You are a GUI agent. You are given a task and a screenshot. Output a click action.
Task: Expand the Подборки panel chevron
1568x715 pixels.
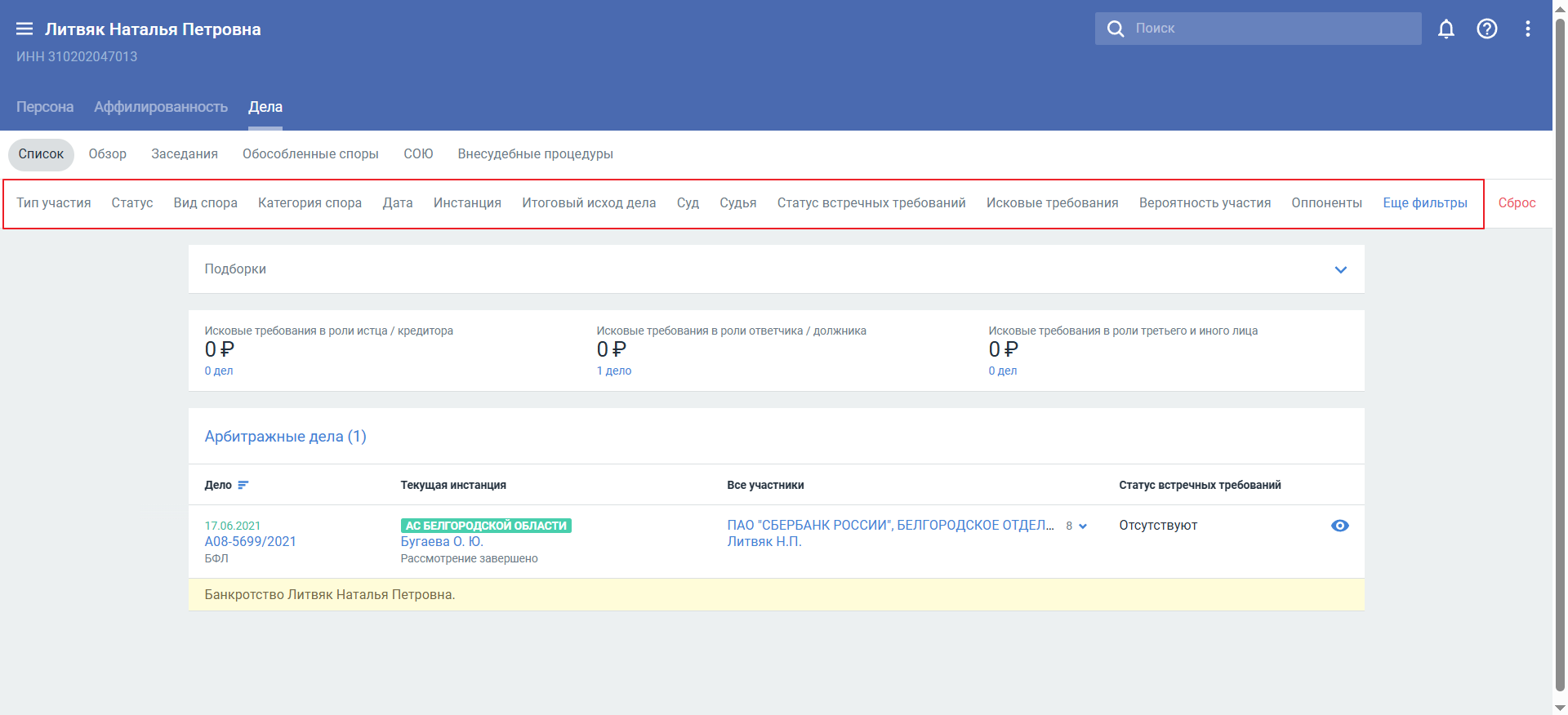[1340, 269]
